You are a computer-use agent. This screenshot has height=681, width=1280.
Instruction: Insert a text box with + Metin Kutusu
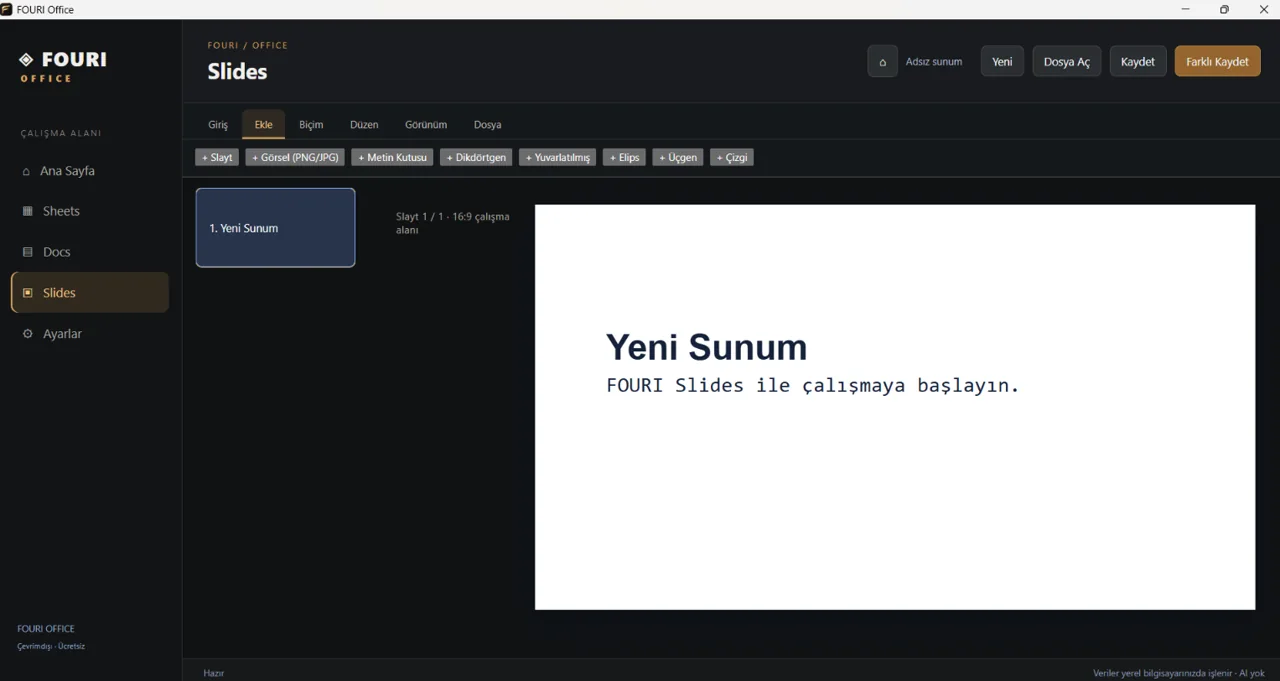coord(392,157)
